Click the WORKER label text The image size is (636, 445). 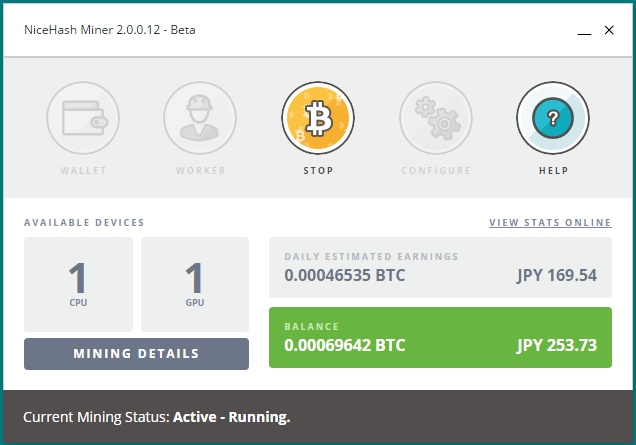point(200,171)
